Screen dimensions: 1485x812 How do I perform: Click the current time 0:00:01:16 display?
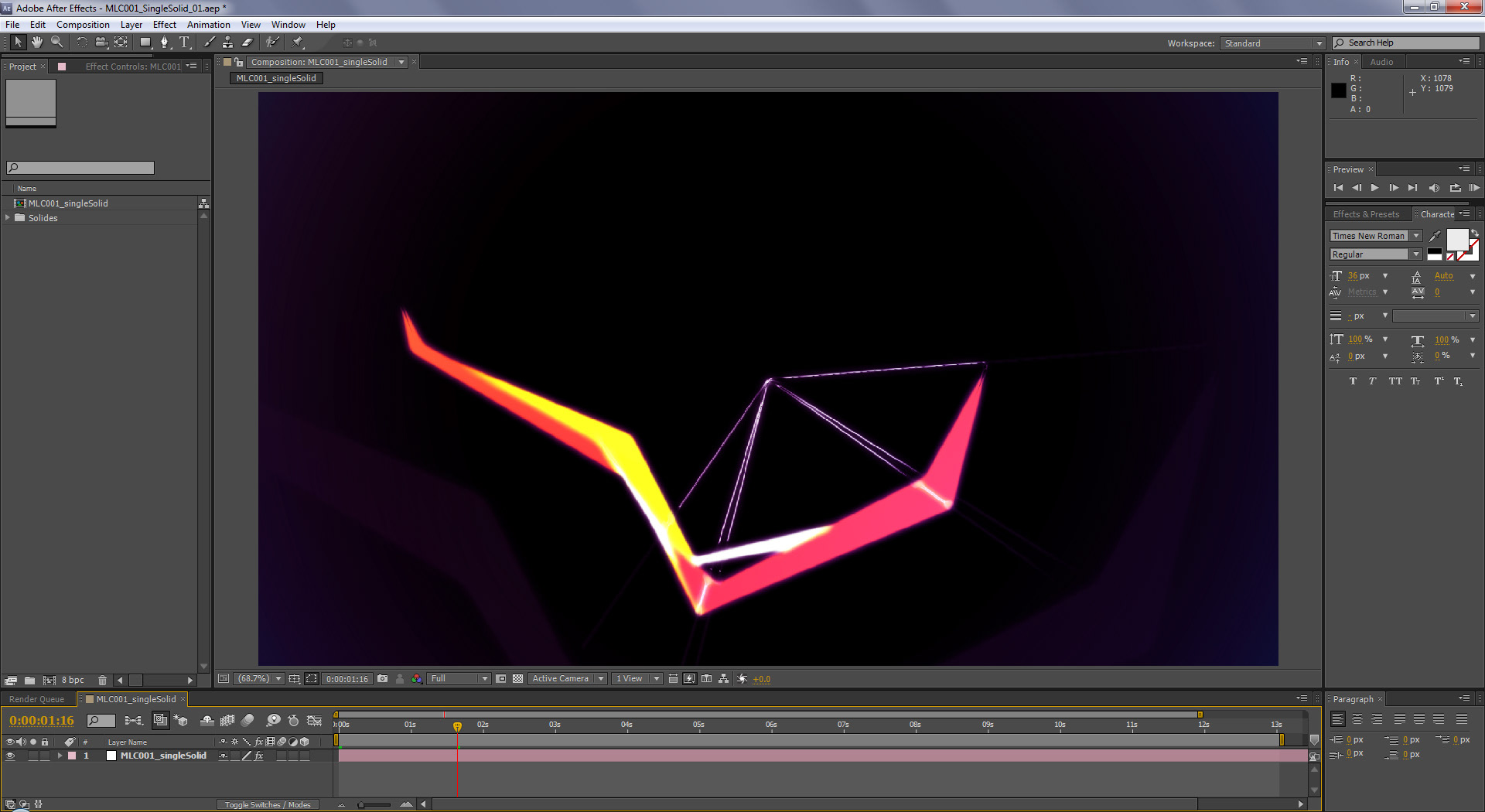[42, 720]
